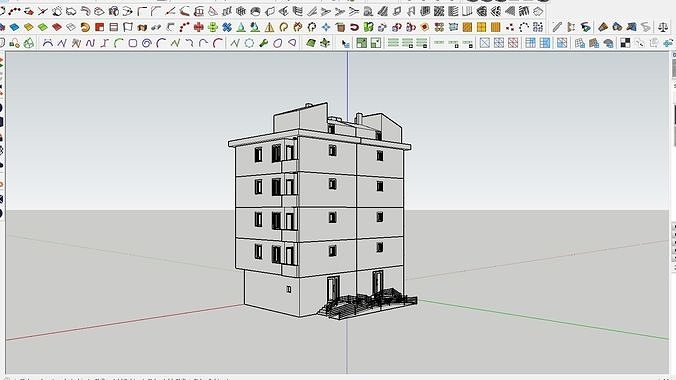
Task: Select the box on pedestal icon
Action: pyautogui.click(x=199, y=11)
